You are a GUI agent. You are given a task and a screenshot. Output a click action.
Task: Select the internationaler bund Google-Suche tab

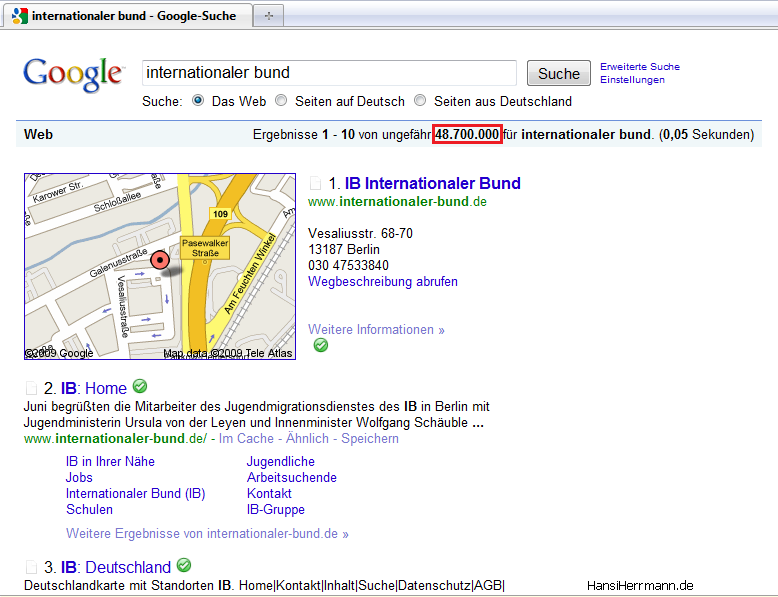pos(128,16)
